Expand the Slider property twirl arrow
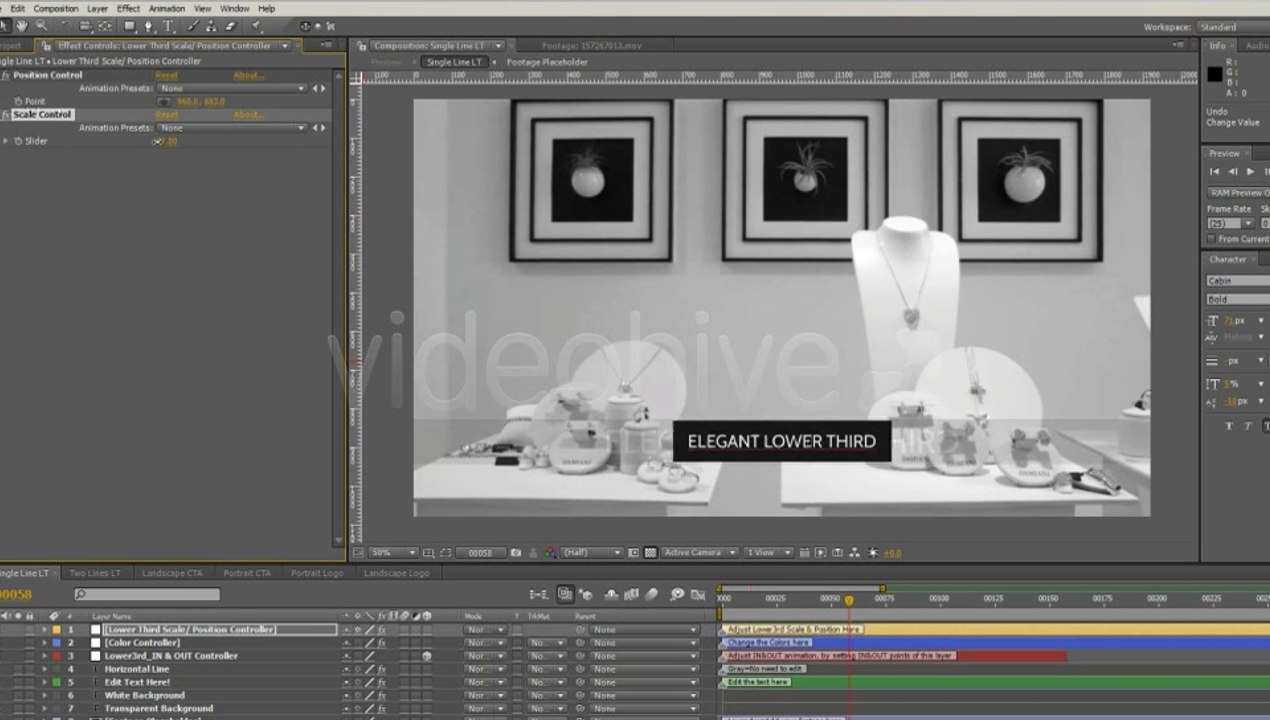 coord(6,141)
